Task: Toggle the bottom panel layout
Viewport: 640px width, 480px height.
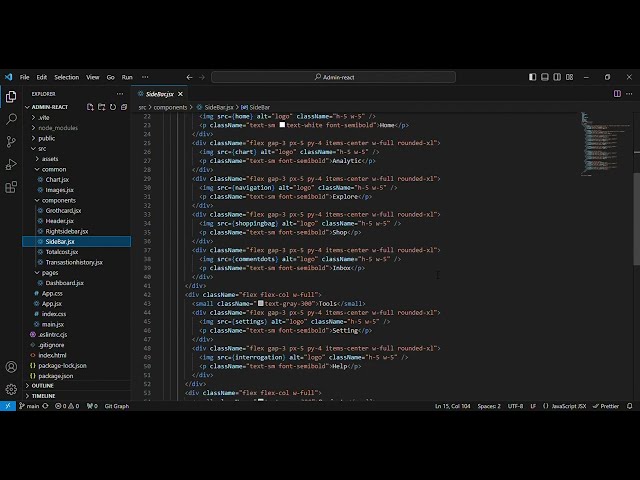Action: 544,77
